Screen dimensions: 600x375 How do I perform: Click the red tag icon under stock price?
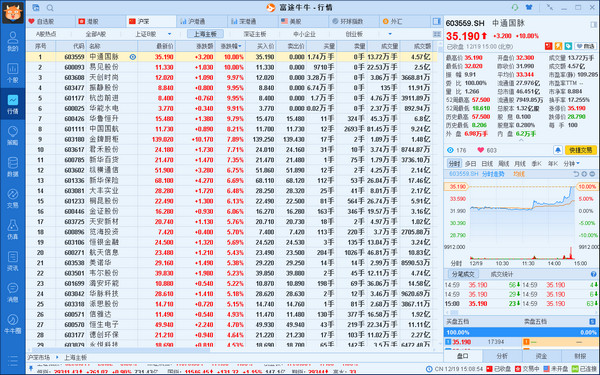pyautogui.click(x=548, y=46)
